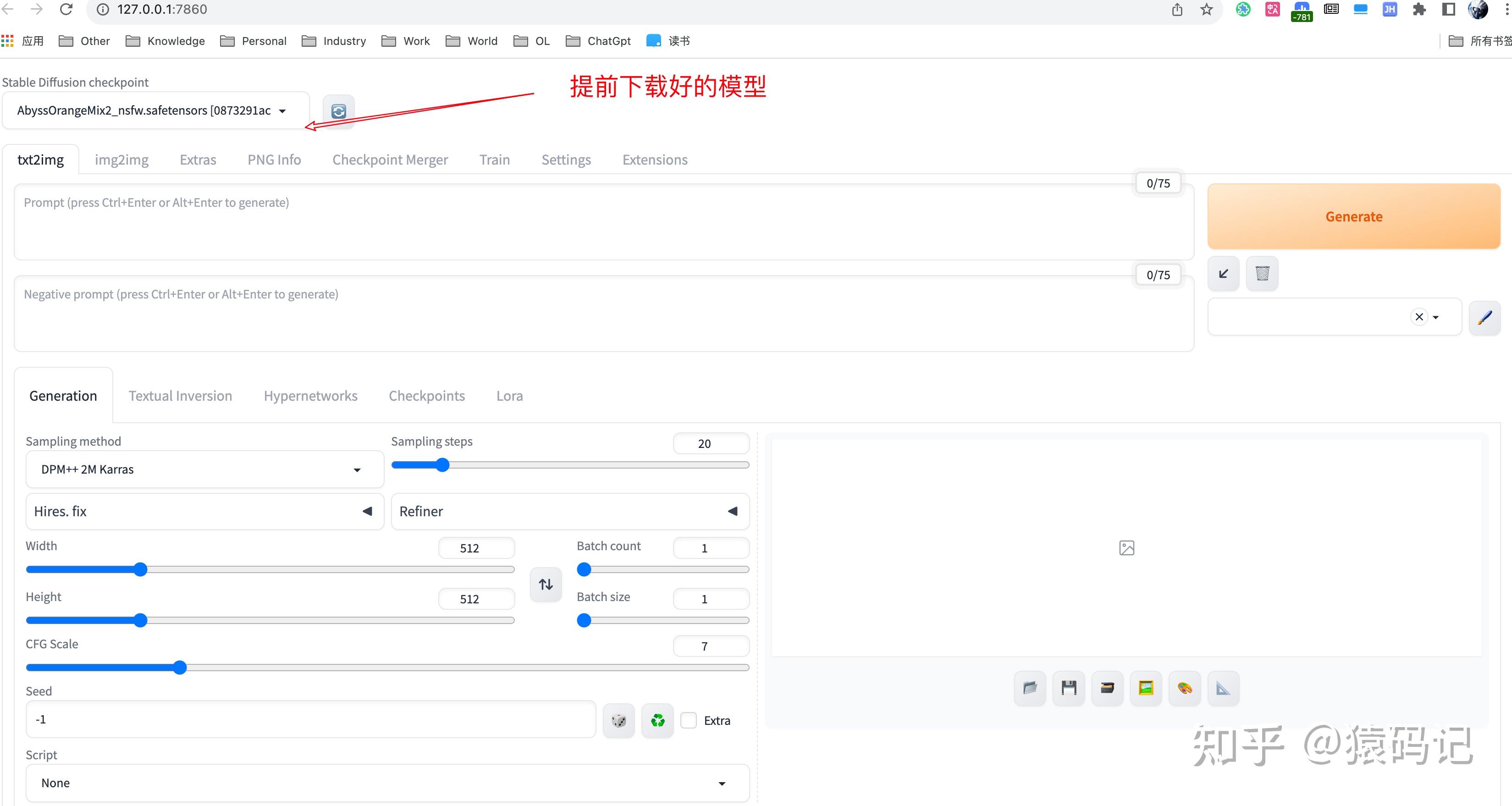The width and height of the screenshot is (1512, 806).
Task: Open the browser extensions puzzle icon
Action: (1419, 9)
